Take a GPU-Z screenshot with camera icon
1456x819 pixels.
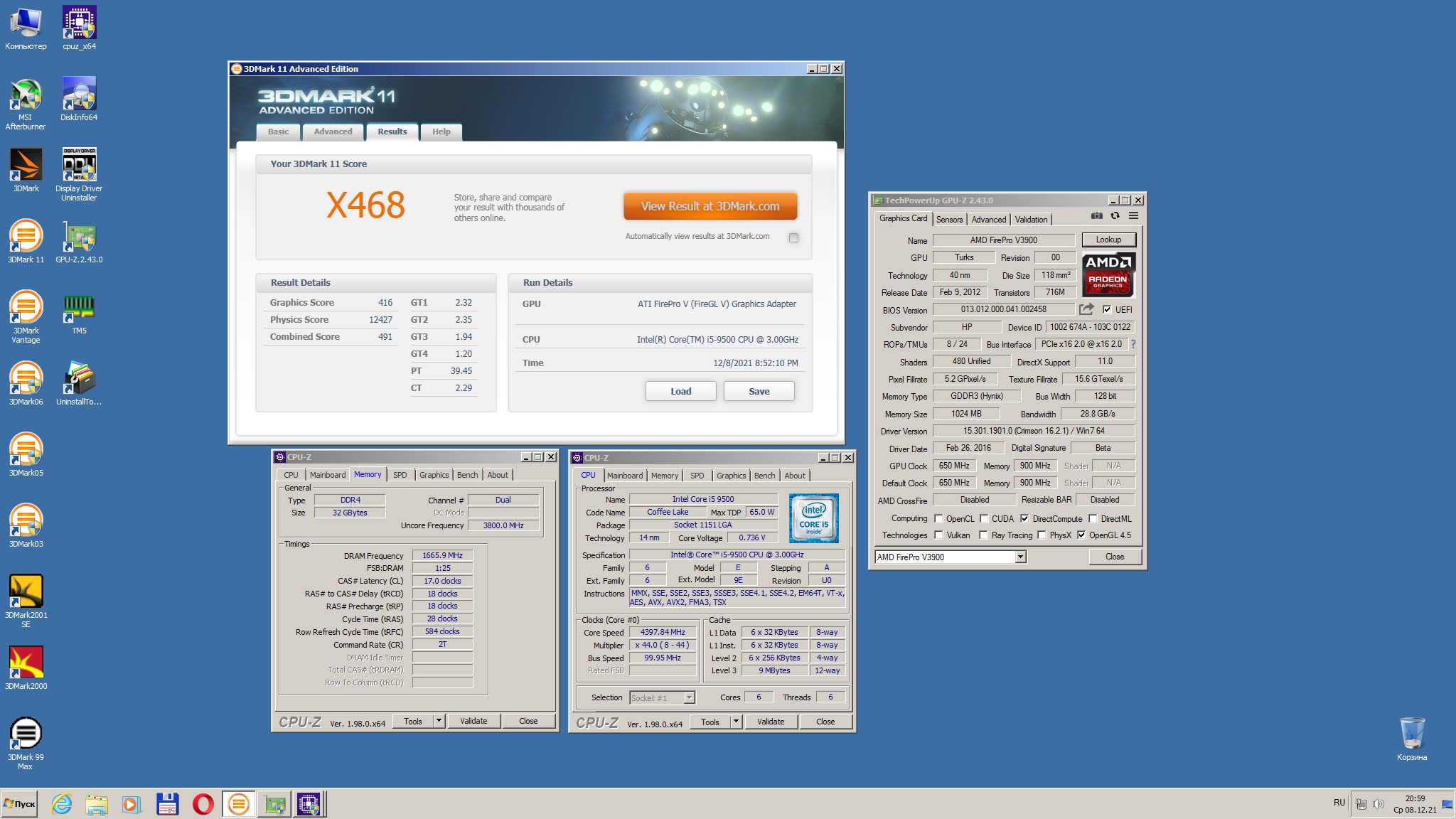point(1097,216)
